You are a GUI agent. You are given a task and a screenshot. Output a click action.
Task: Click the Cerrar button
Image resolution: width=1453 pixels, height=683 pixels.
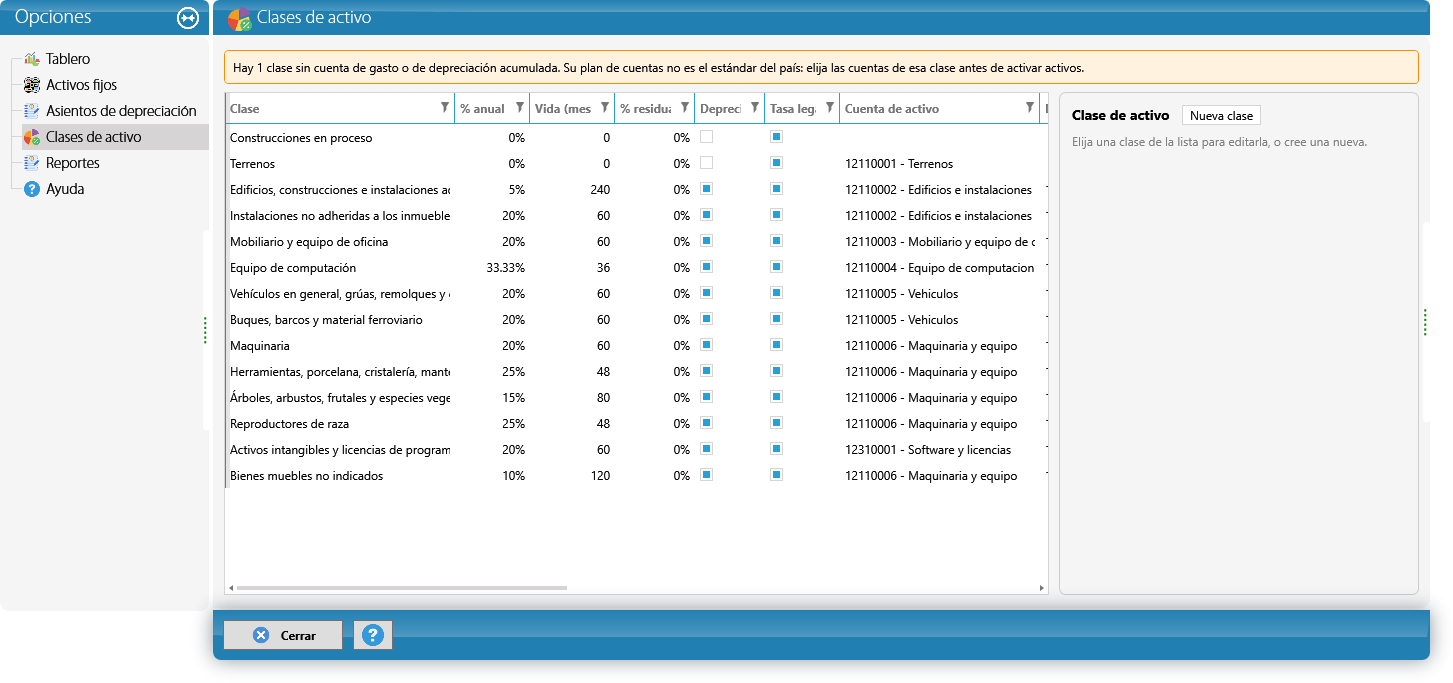tap(283, 635)
